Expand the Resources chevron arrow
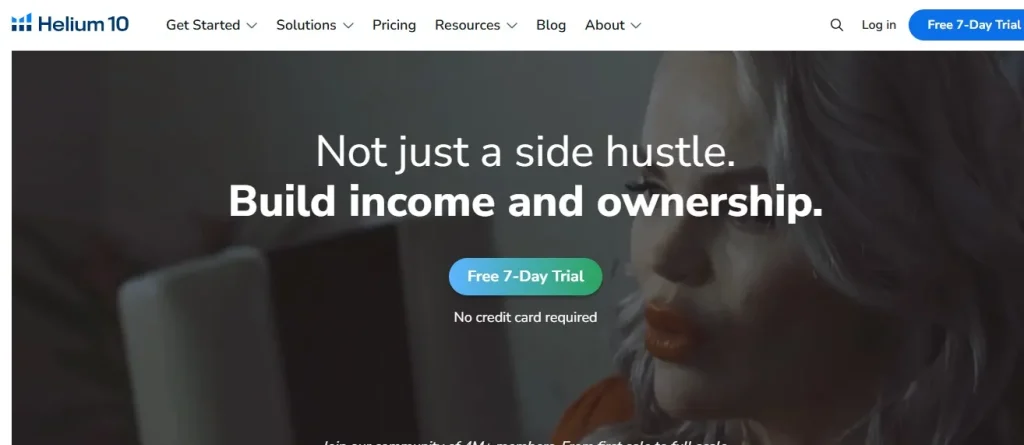This screenshot has height=445, width=1024. click(x=511, y=25)
